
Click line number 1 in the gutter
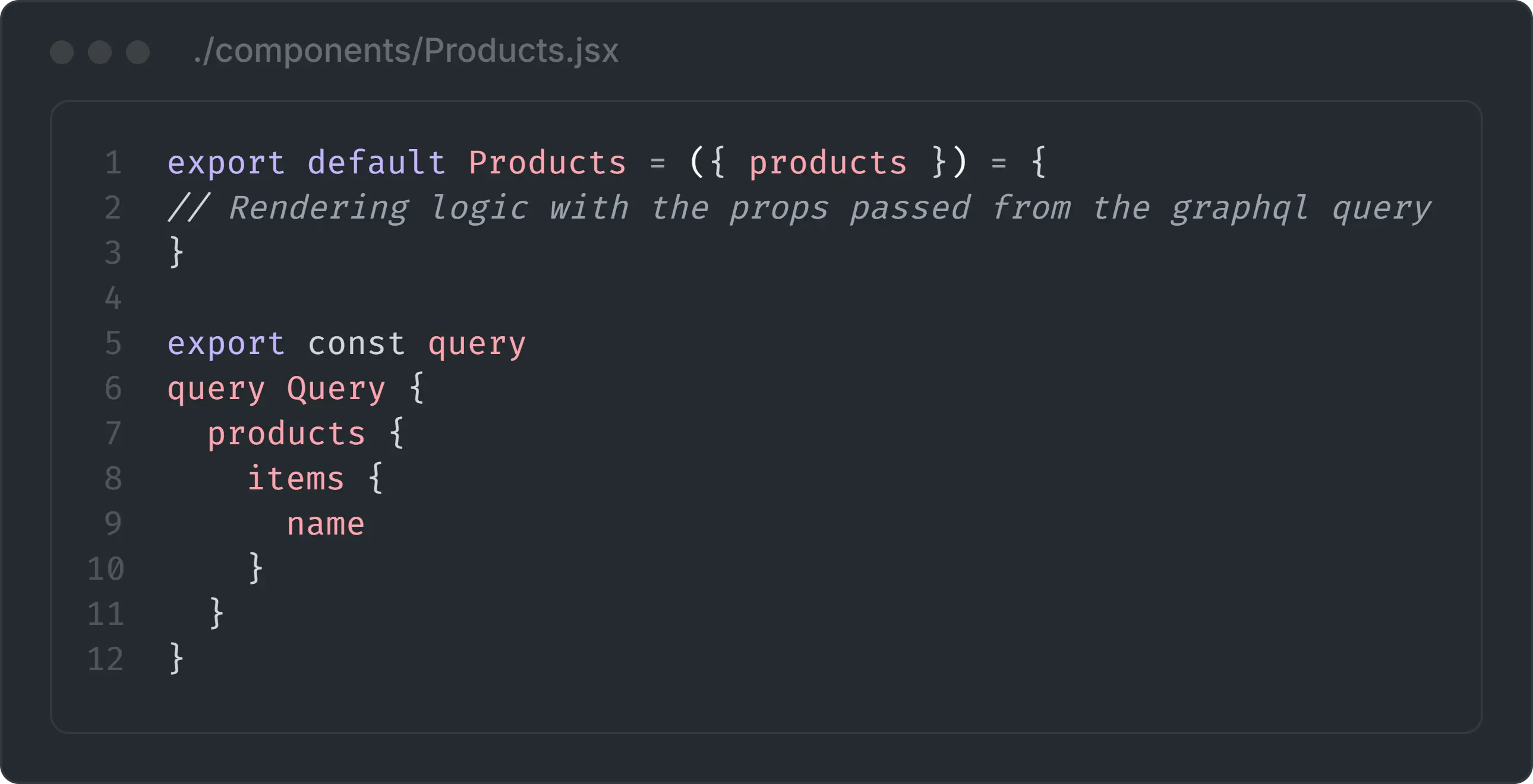click(x=113, y=162)
